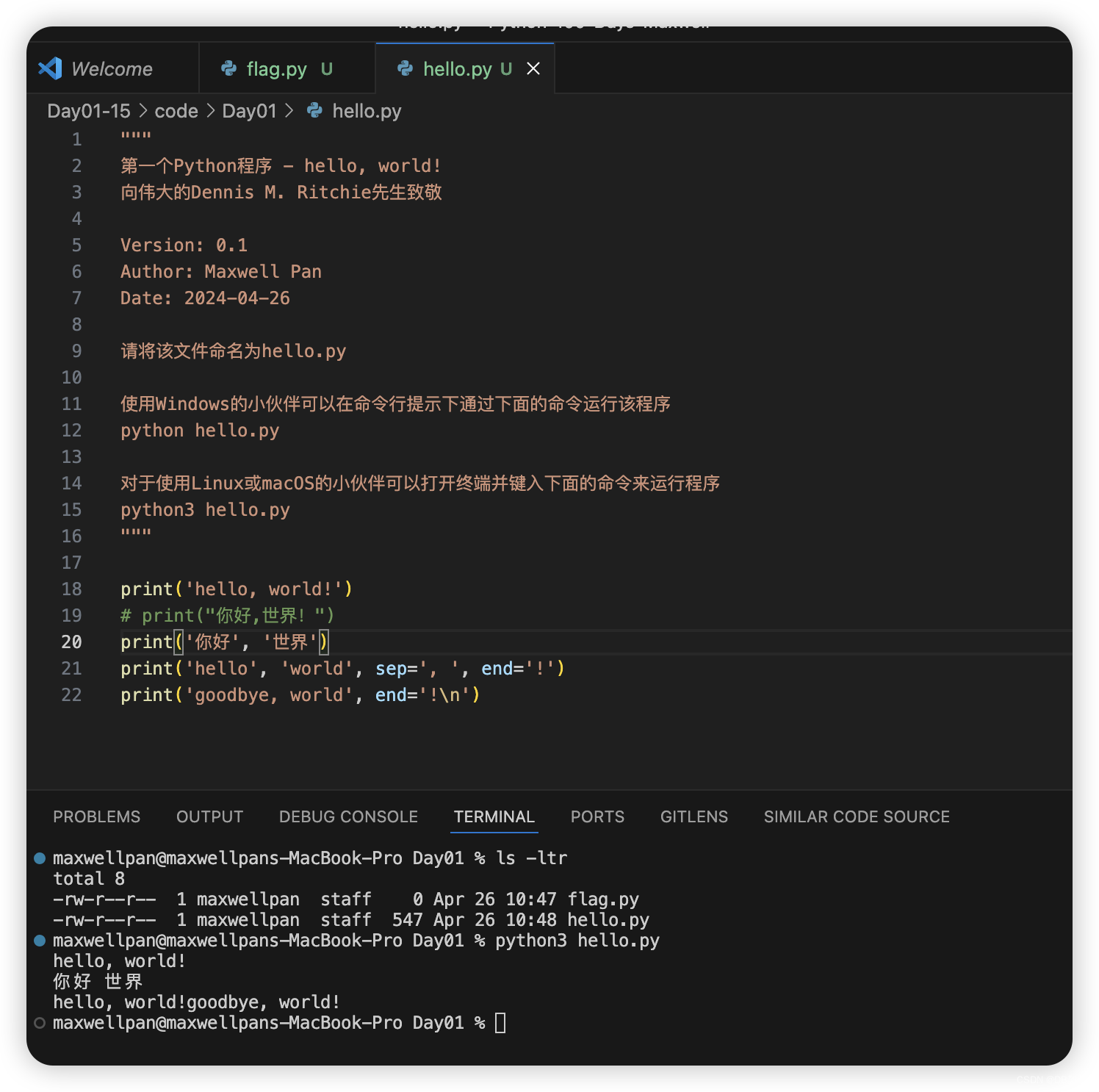Screen dimensions: 1099x1092
Task: Click line number 18 in the gutter
Action: (x=71, y=589)
